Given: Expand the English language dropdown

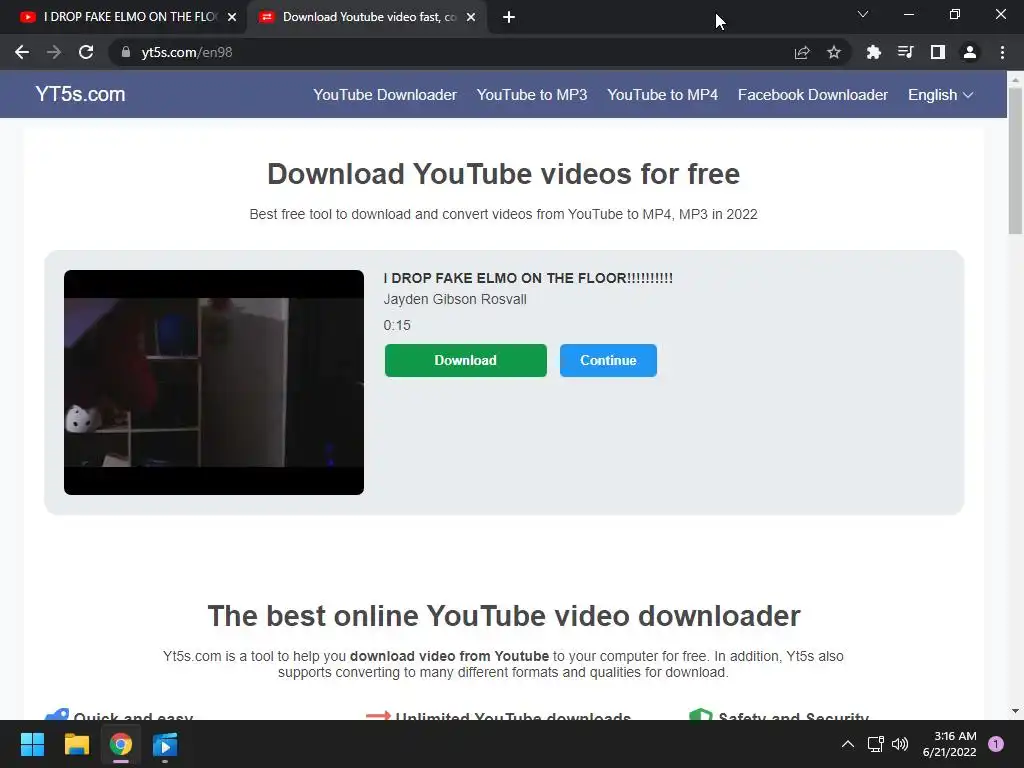Looking at the screenshot, I should (x=940, y=95).
